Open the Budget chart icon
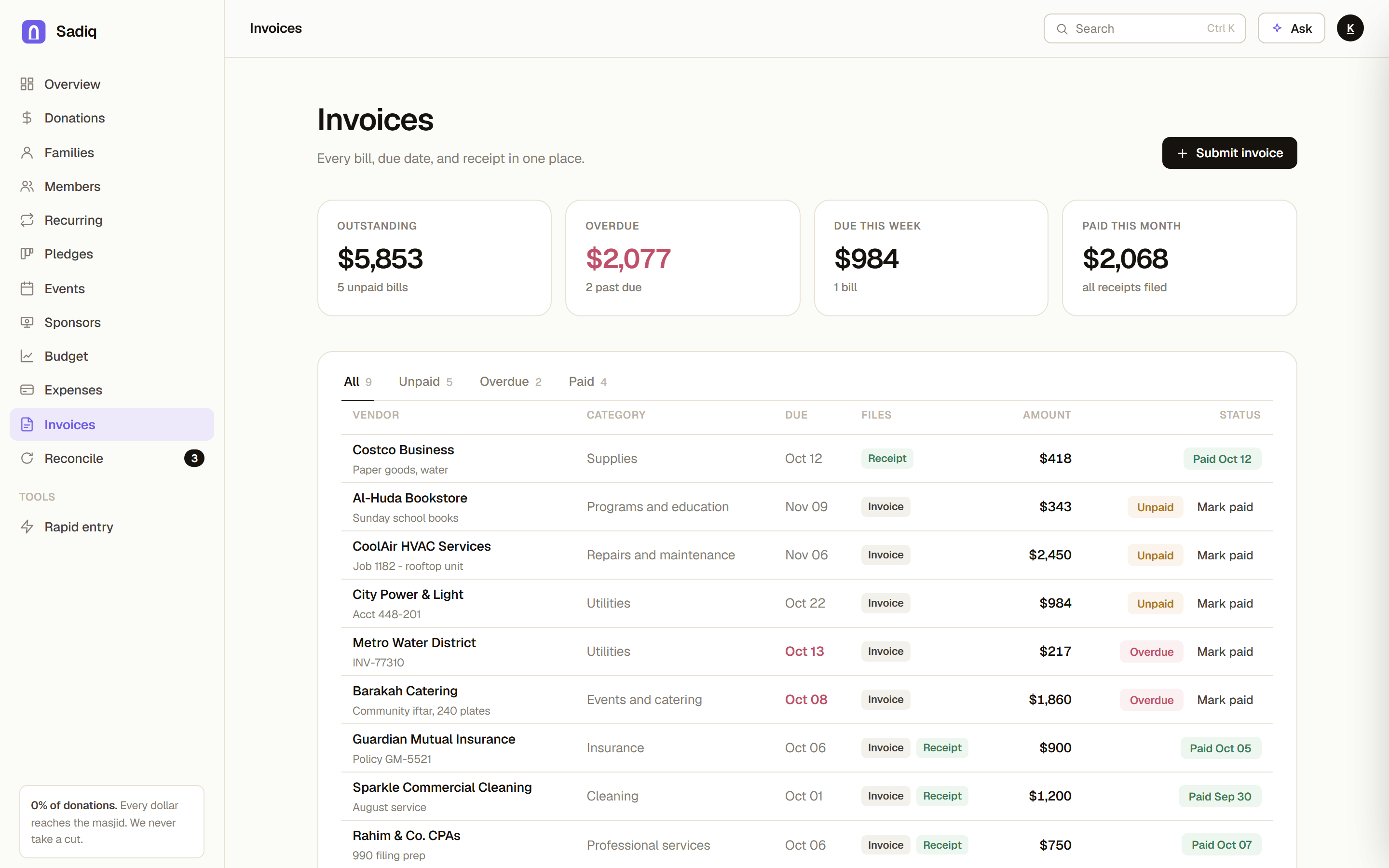 [27, 356]
